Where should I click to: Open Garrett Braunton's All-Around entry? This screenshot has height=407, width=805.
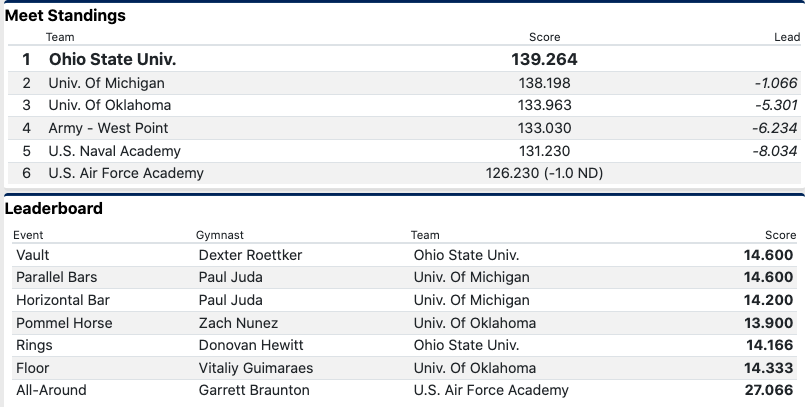point(254,390)
